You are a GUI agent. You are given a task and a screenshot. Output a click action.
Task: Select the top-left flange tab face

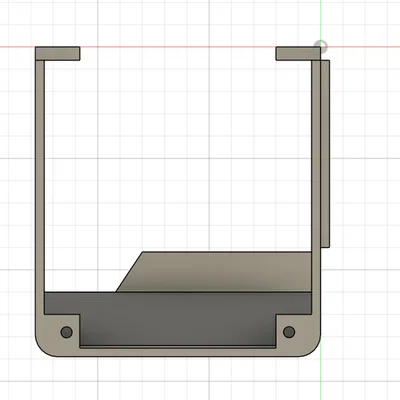tap(58, 54)
